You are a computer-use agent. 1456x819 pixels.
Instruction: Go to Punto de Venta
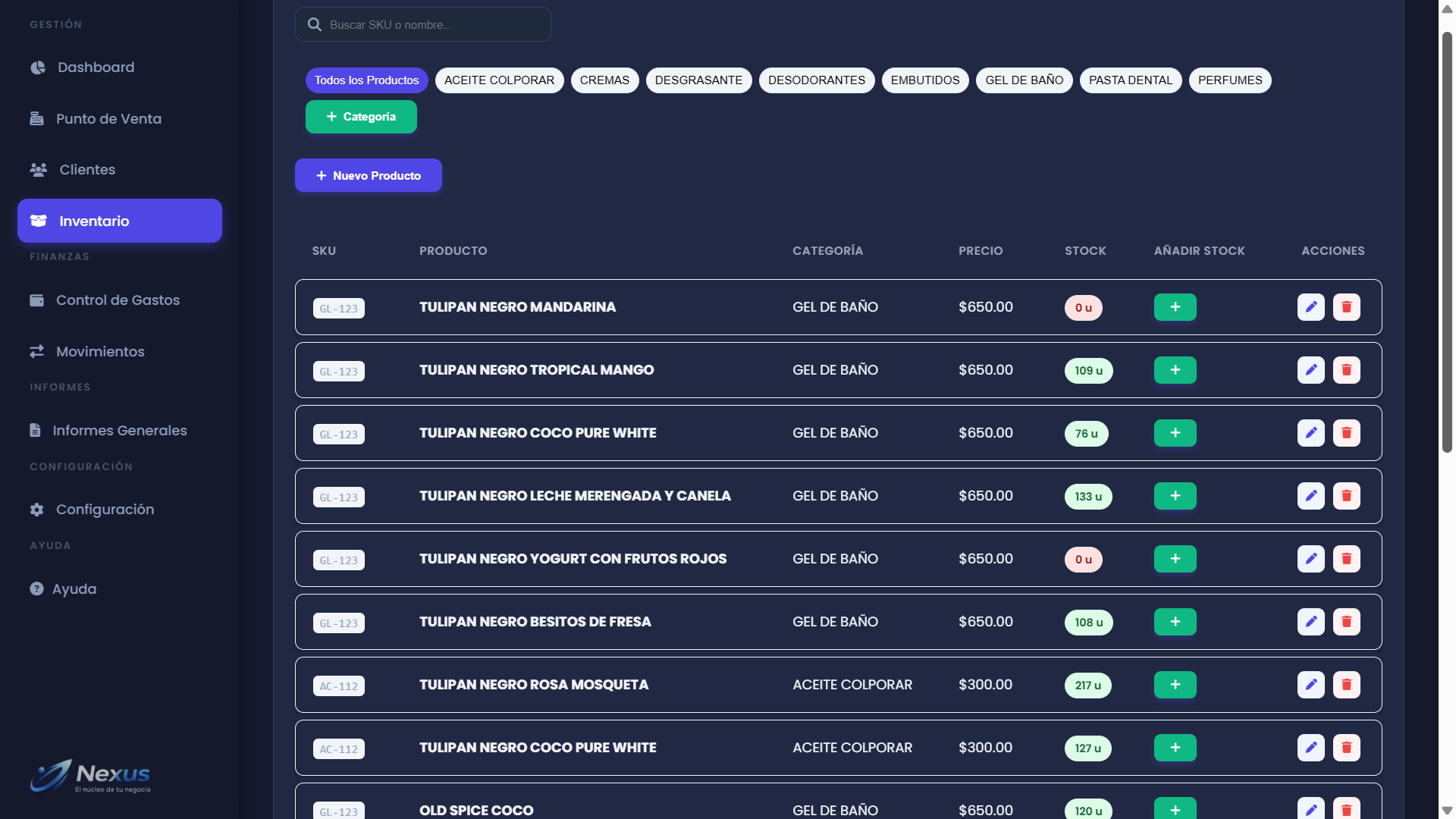click(108, 119)
